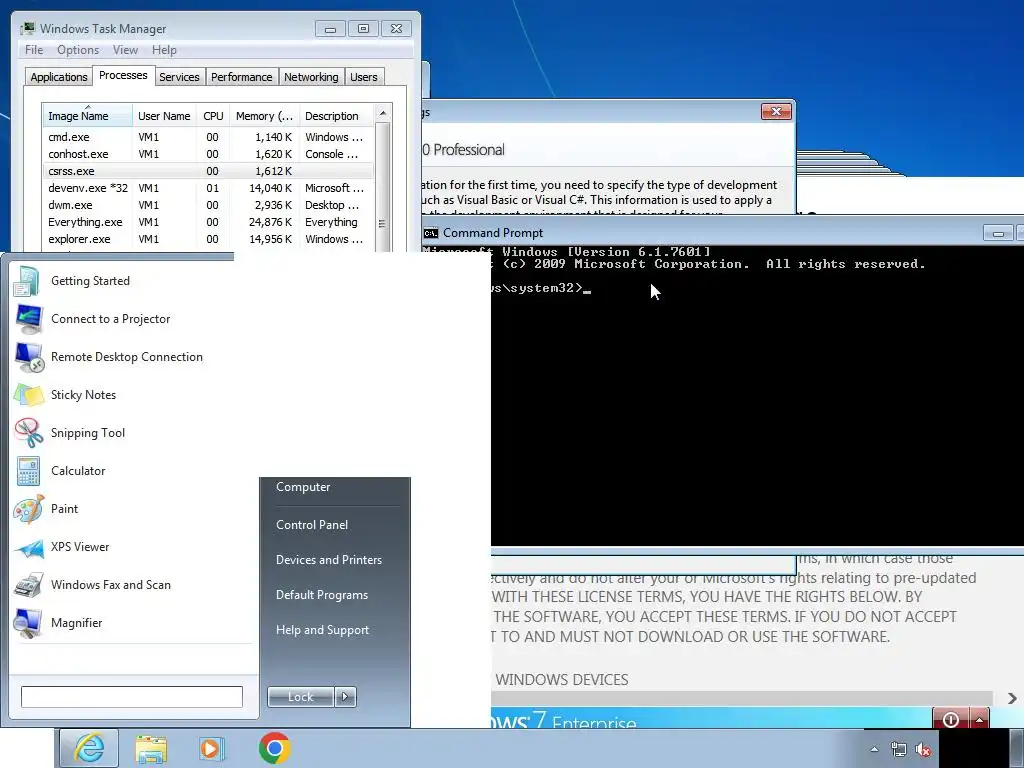Click the process list scrollbar thumb

click(x=383, y=189)
